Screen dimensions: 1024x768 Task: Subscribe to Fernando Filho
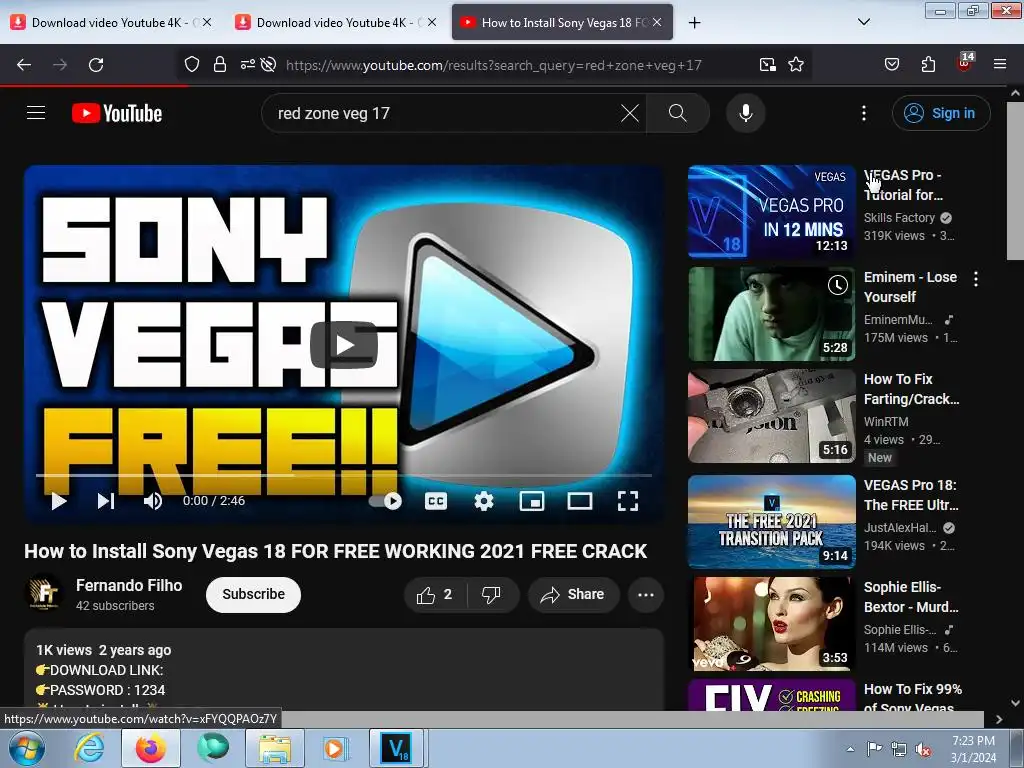pos(253,594)
